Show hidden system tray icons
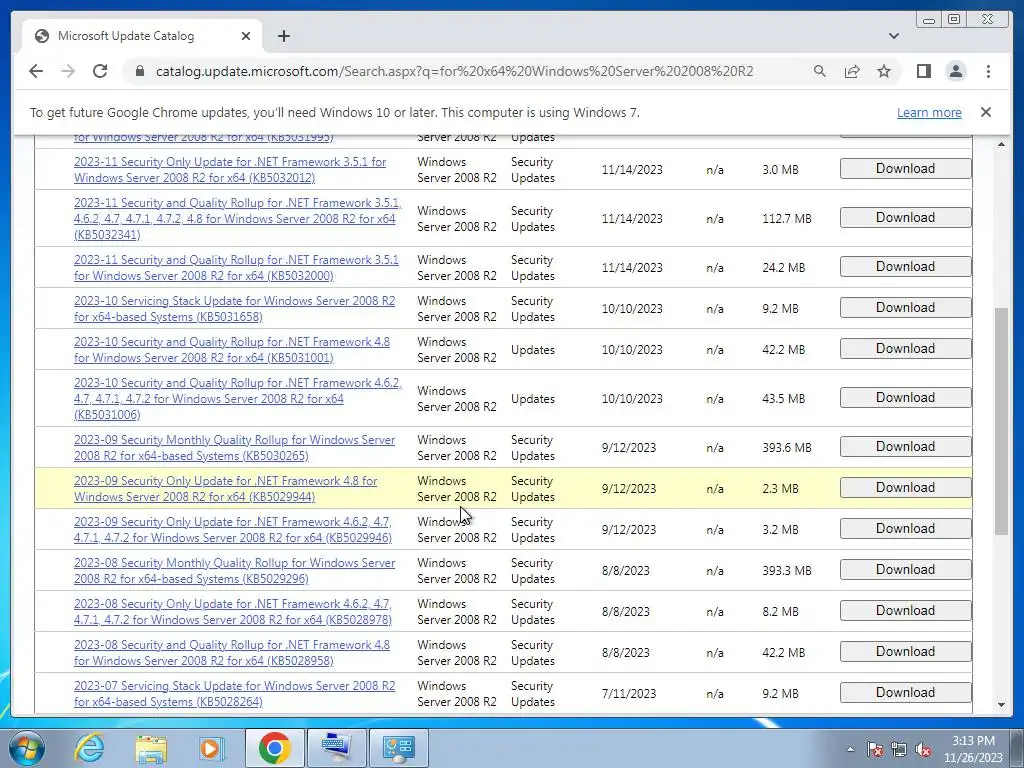 pos(850,749)
